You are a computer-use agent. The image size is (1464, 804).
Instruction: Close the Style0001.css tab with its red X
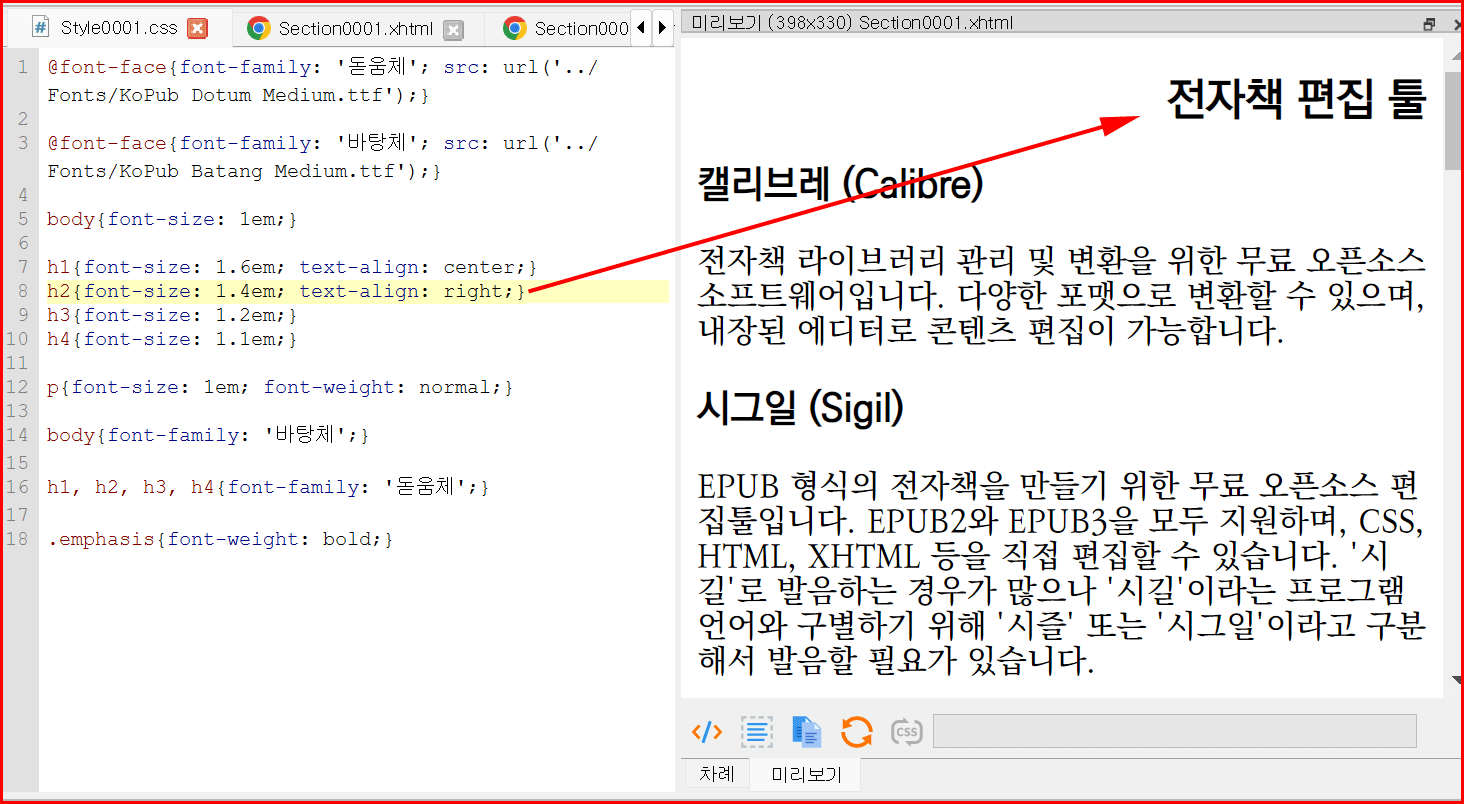tap(198, 29)
